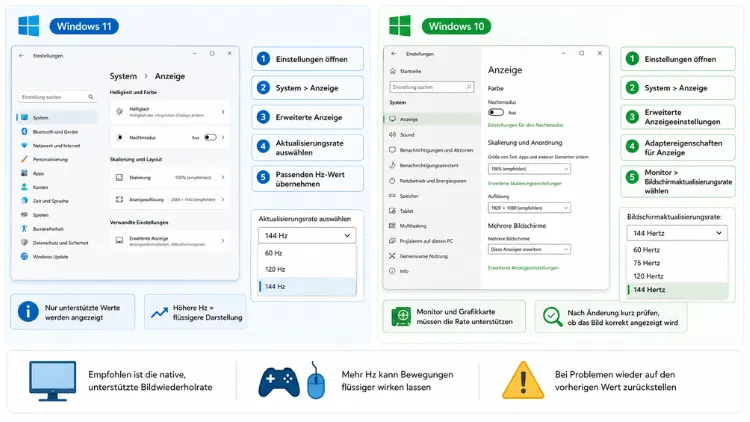Expand the Anzeigeauflösung row chevron
Viewport: 750px width, 422px height.
[223, 199]
